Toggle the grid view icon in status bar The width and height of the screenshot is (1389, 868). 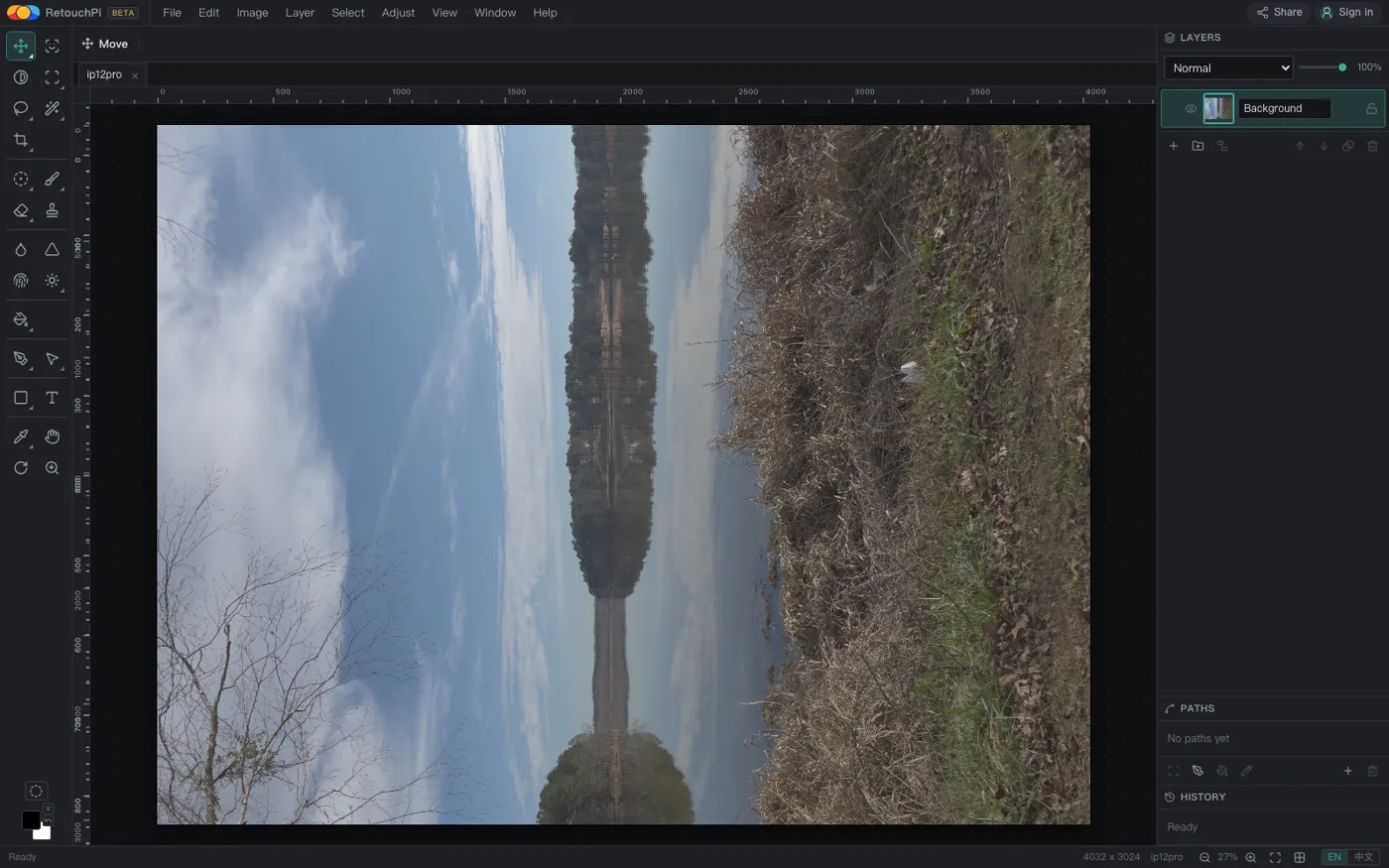(x=1300, y=857)
